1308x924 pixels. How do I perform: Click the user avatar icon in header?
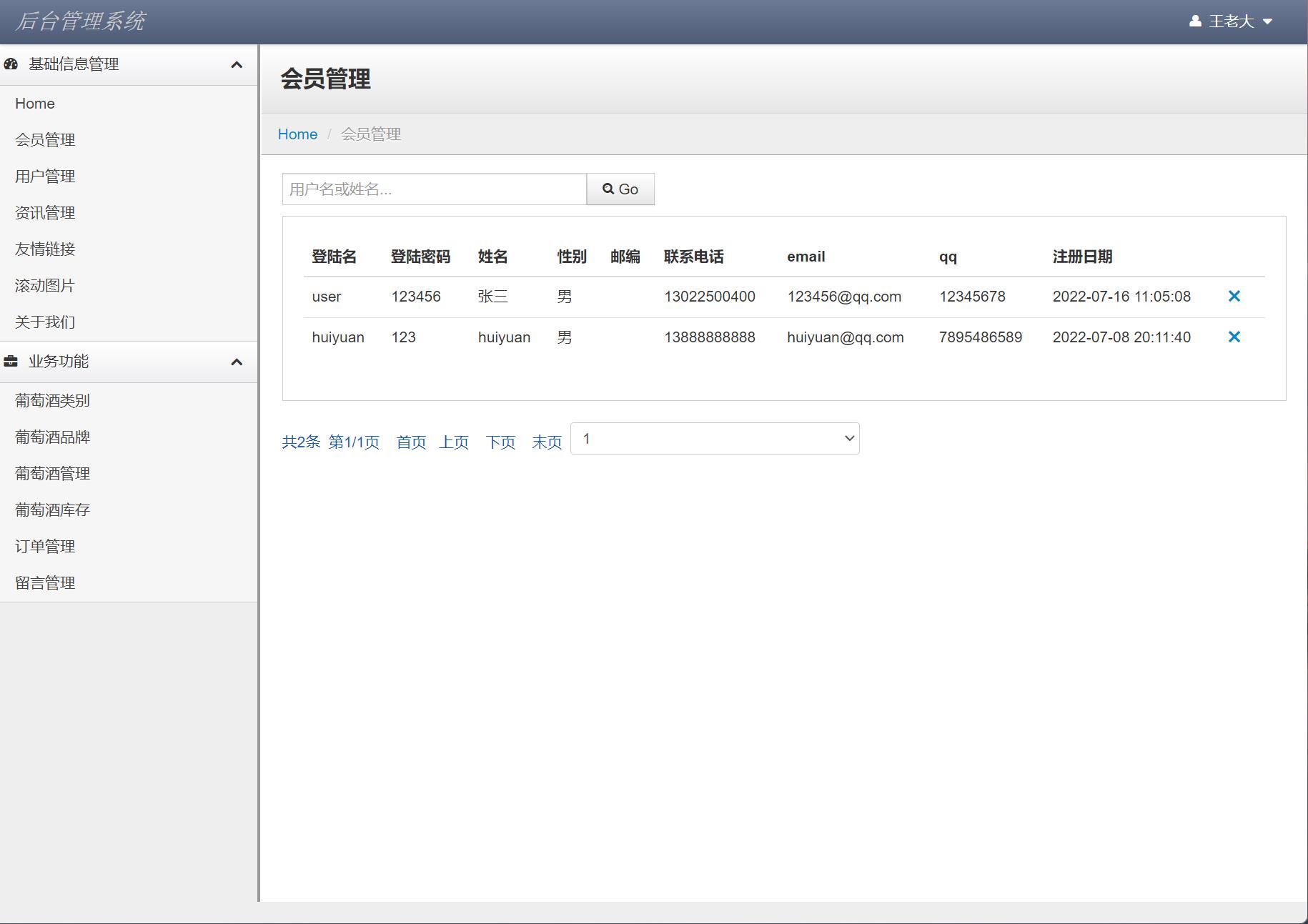[x=1194, y=21]
